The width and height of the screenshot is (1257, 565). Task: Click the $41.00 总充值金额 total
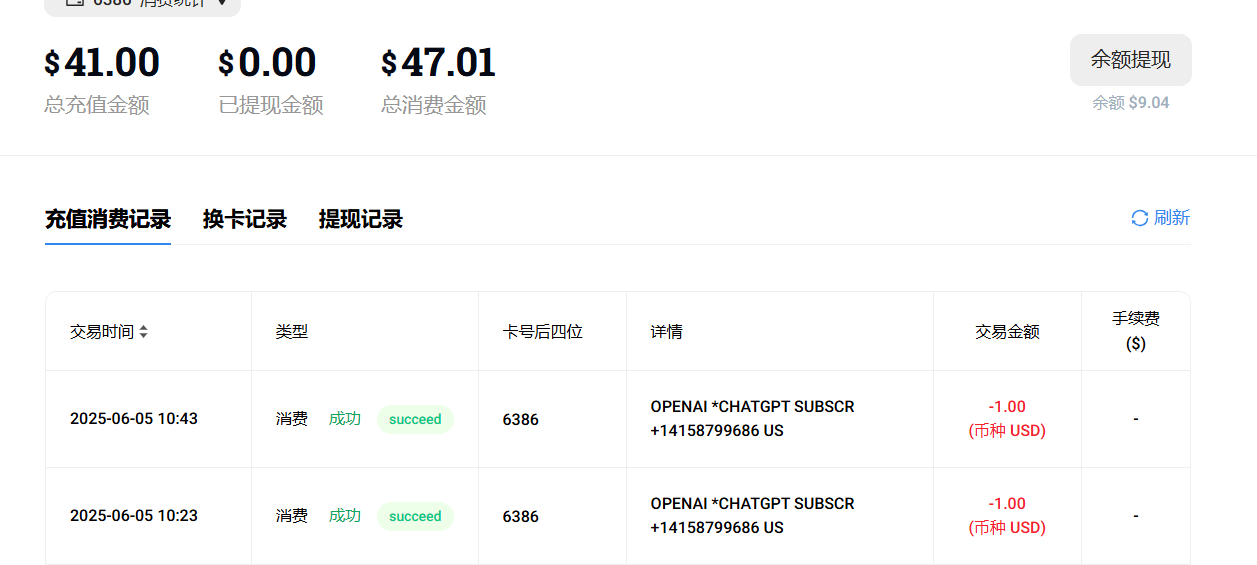coord(102,63)
